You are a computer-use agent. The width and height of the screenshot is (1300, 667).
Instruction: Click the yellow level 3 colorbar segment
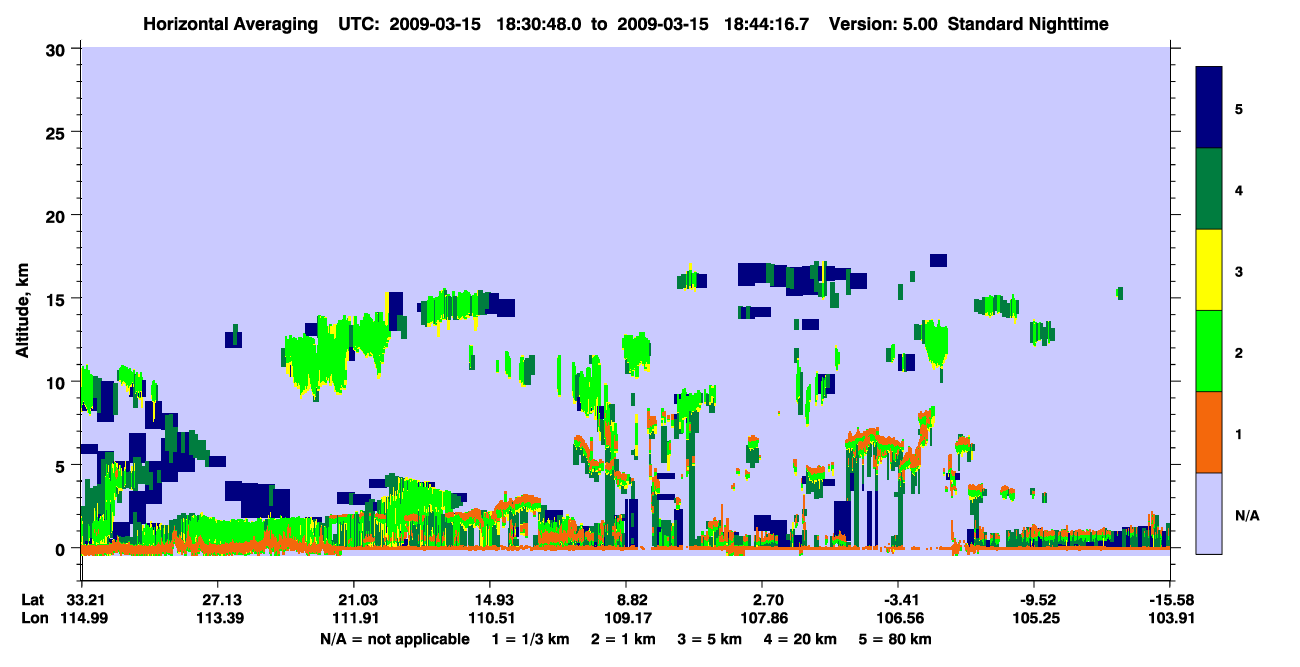[x=1209, y=270]
